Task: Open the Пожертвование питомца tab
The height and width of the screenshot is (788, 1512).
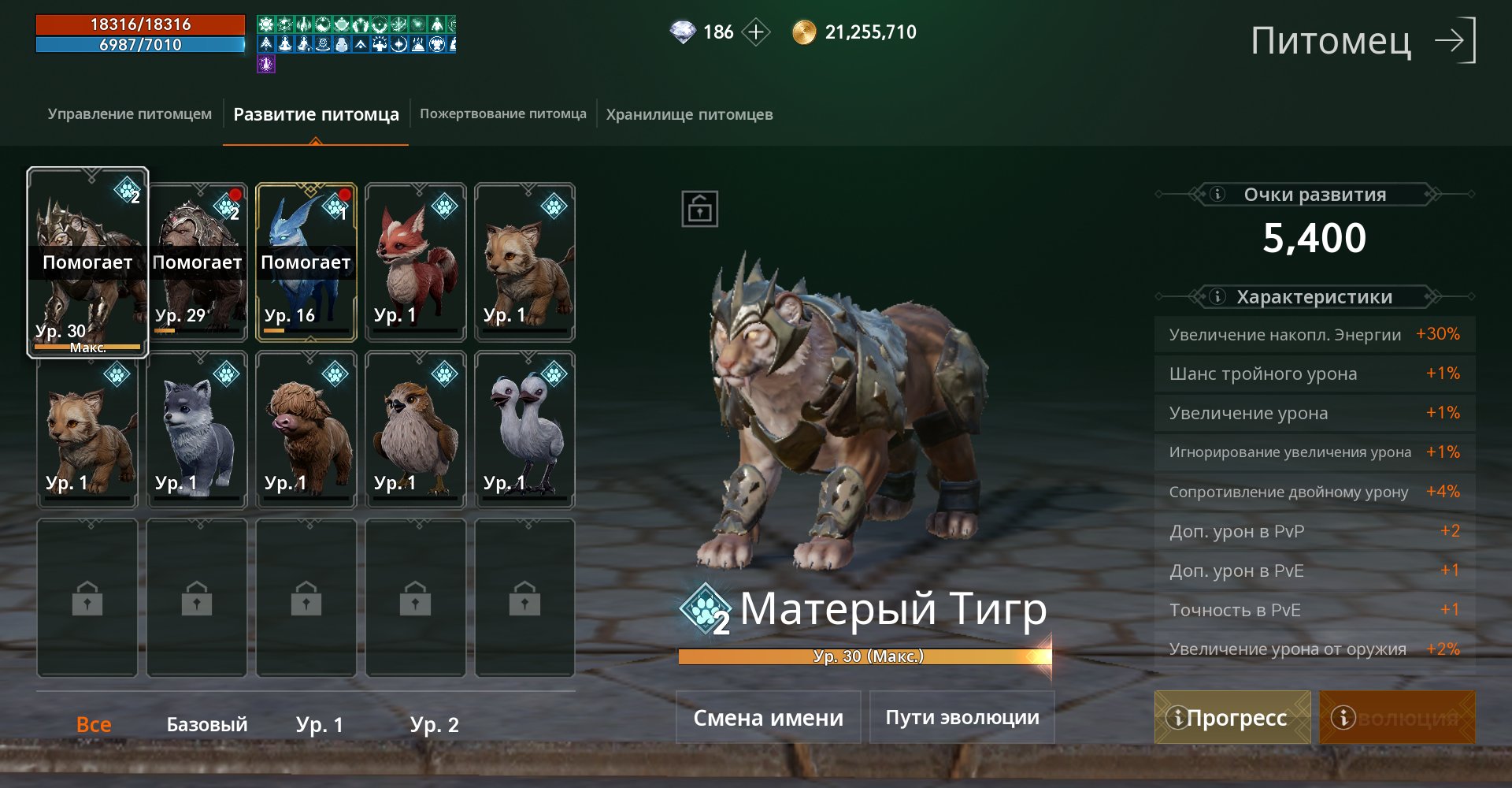Action: point(503,114)
